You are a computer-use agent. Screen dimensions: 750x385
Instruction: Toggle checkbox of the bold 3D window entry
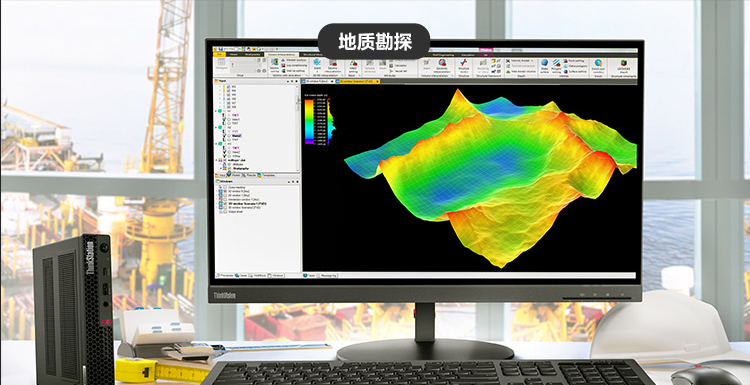pos(225,204)
